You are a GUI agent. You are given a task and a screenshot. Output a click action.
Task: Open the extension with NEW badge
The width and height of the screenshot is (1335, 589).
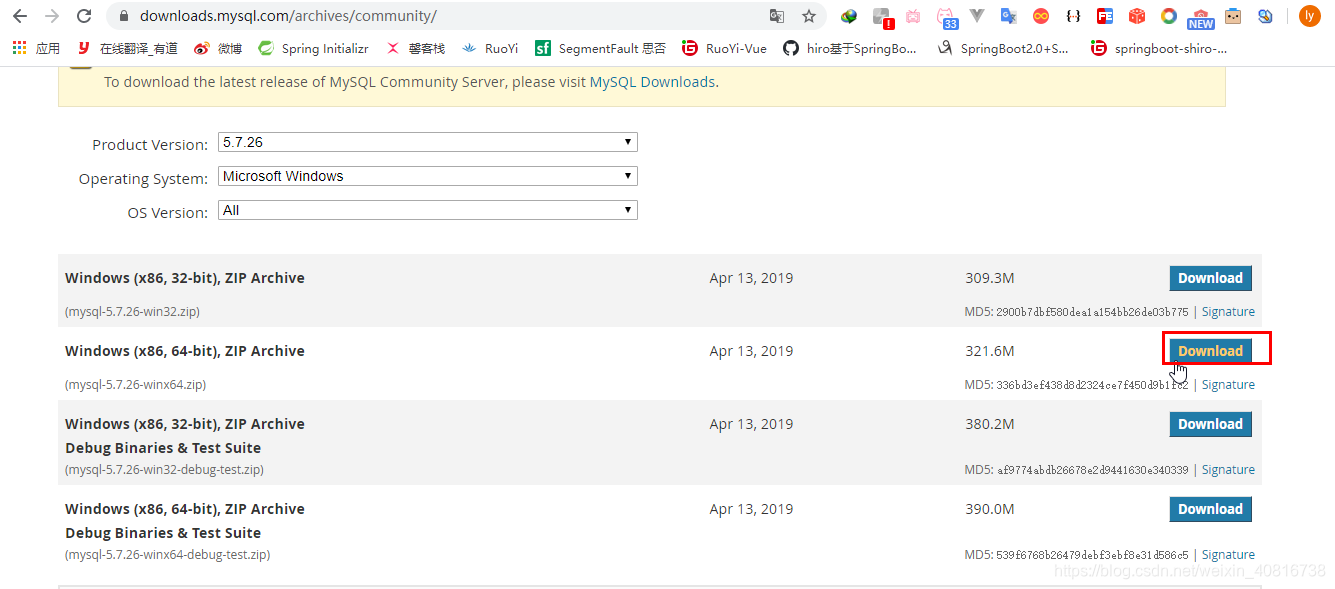click(x=1201, y=18)
